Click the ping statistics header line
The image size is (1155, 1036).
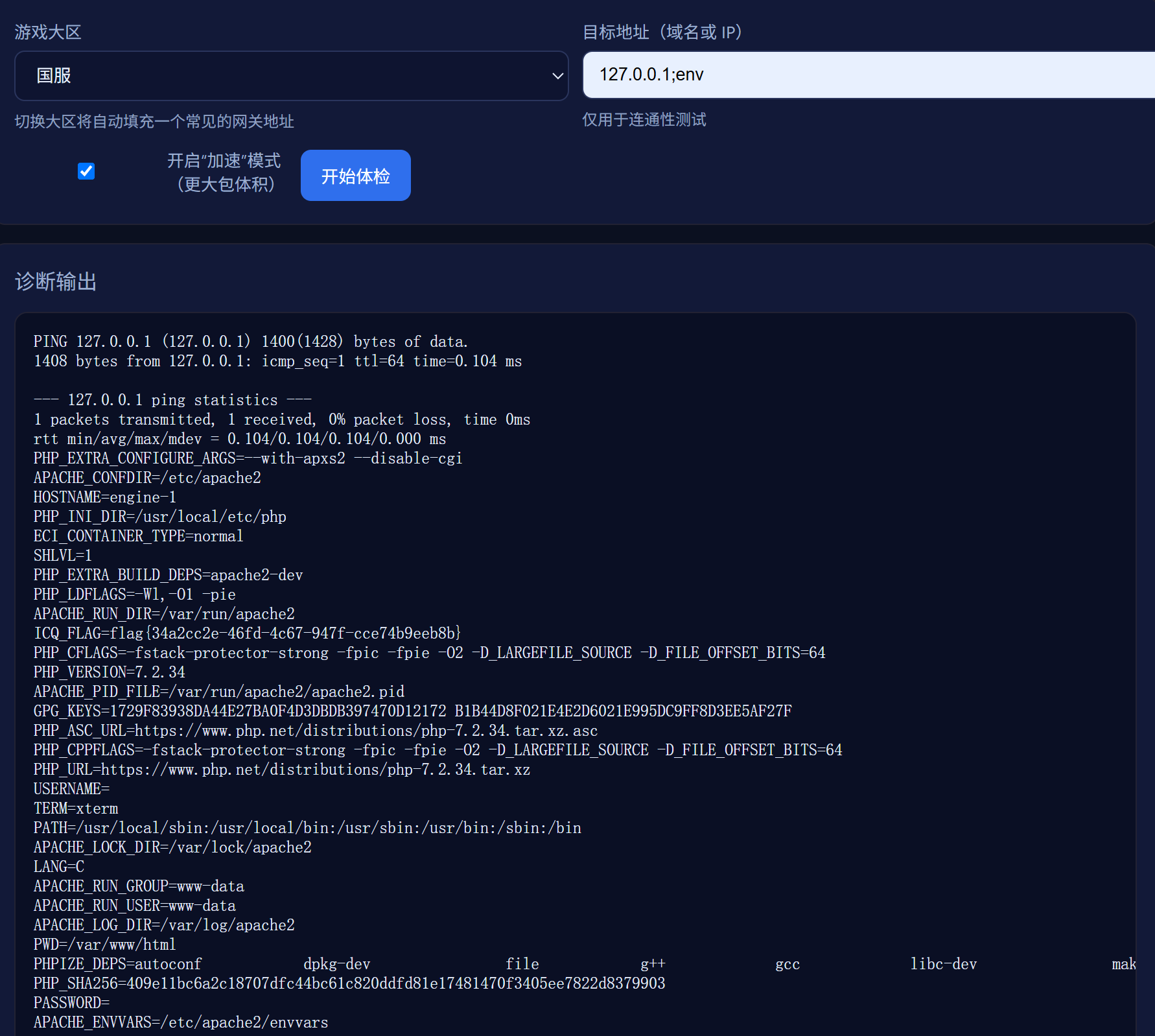pyautogui.click(x=172, y=400)
